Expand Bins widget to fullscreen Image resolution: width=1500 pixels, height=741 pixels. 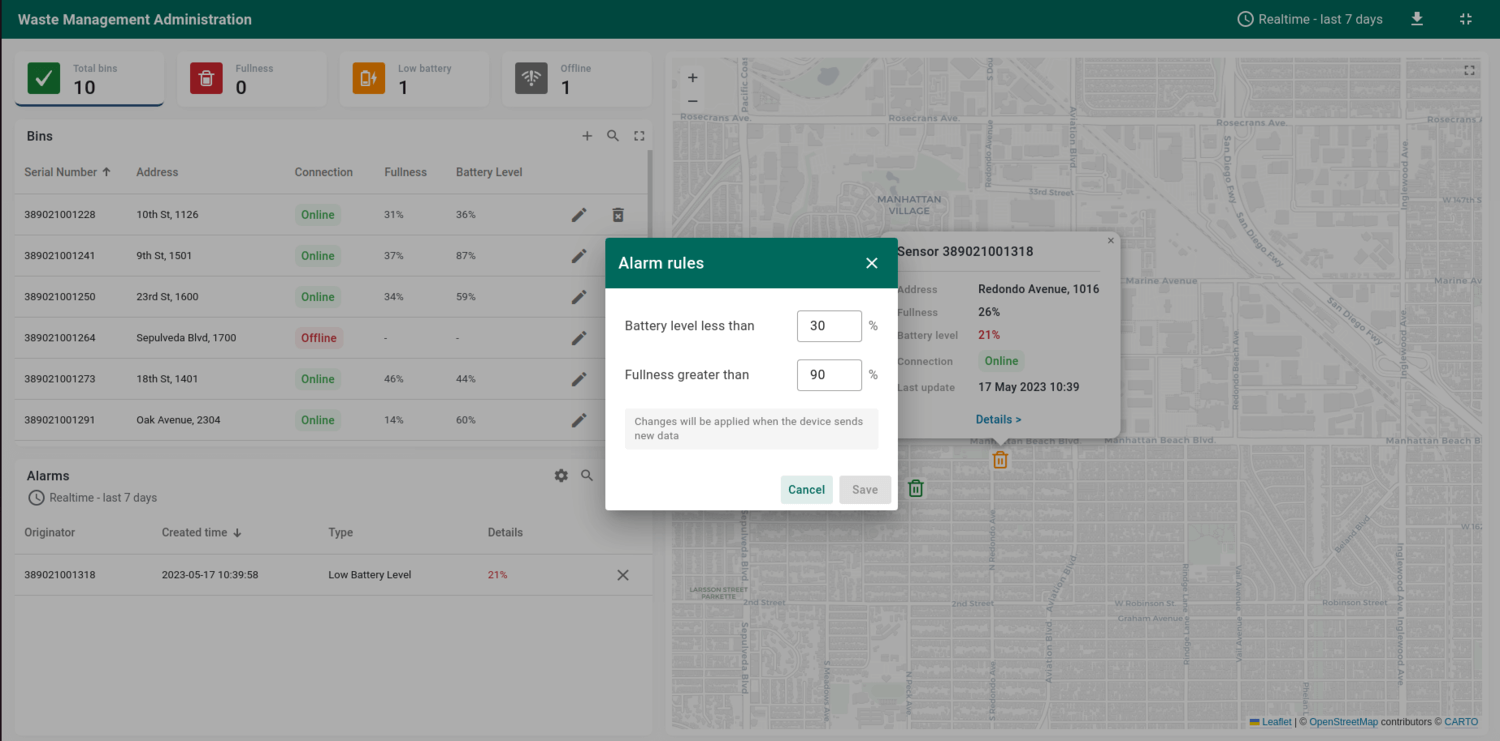point(639,136)
